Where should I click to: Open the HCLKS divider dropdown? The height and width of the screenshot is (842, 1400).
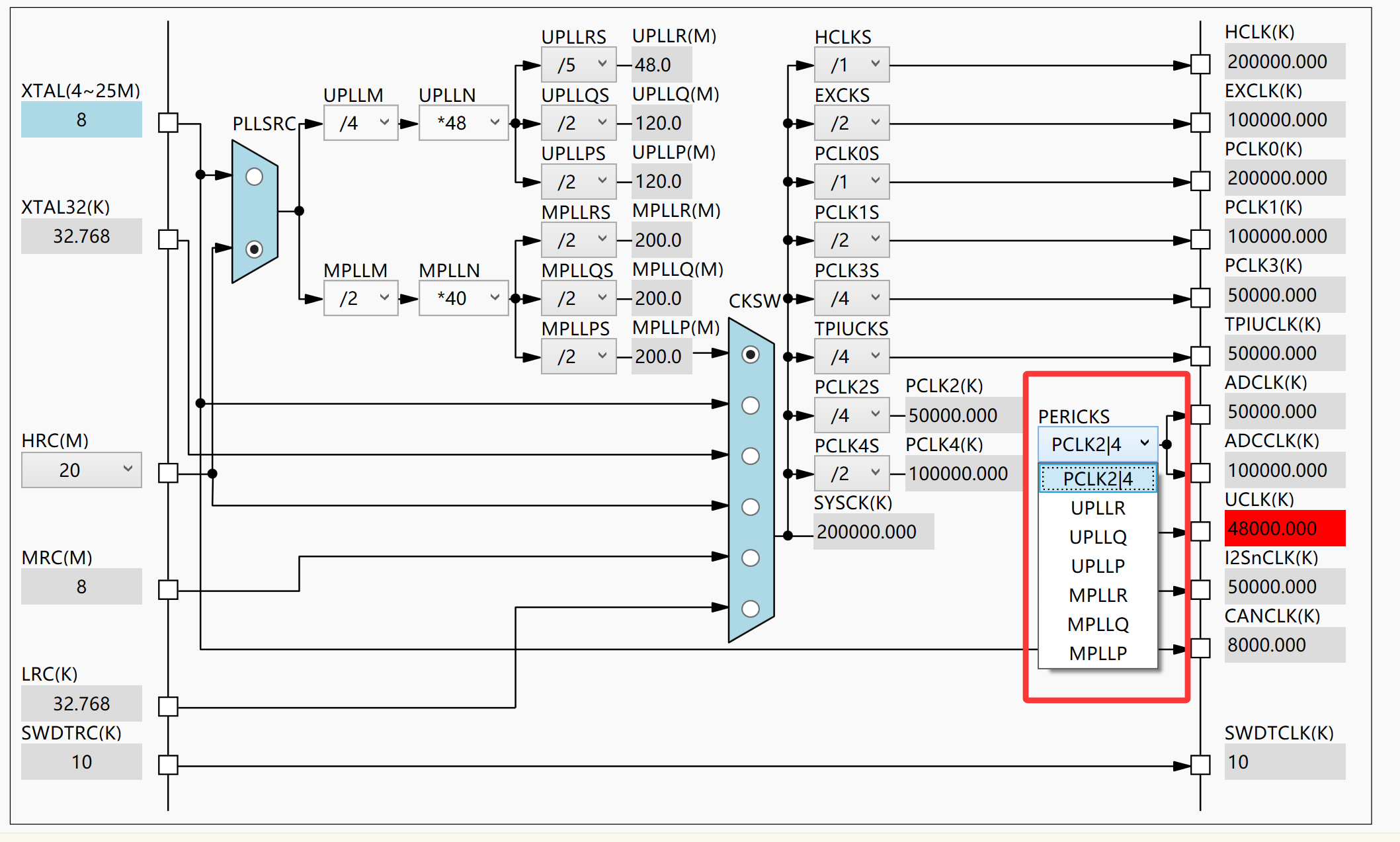click(x=852, y=65)
